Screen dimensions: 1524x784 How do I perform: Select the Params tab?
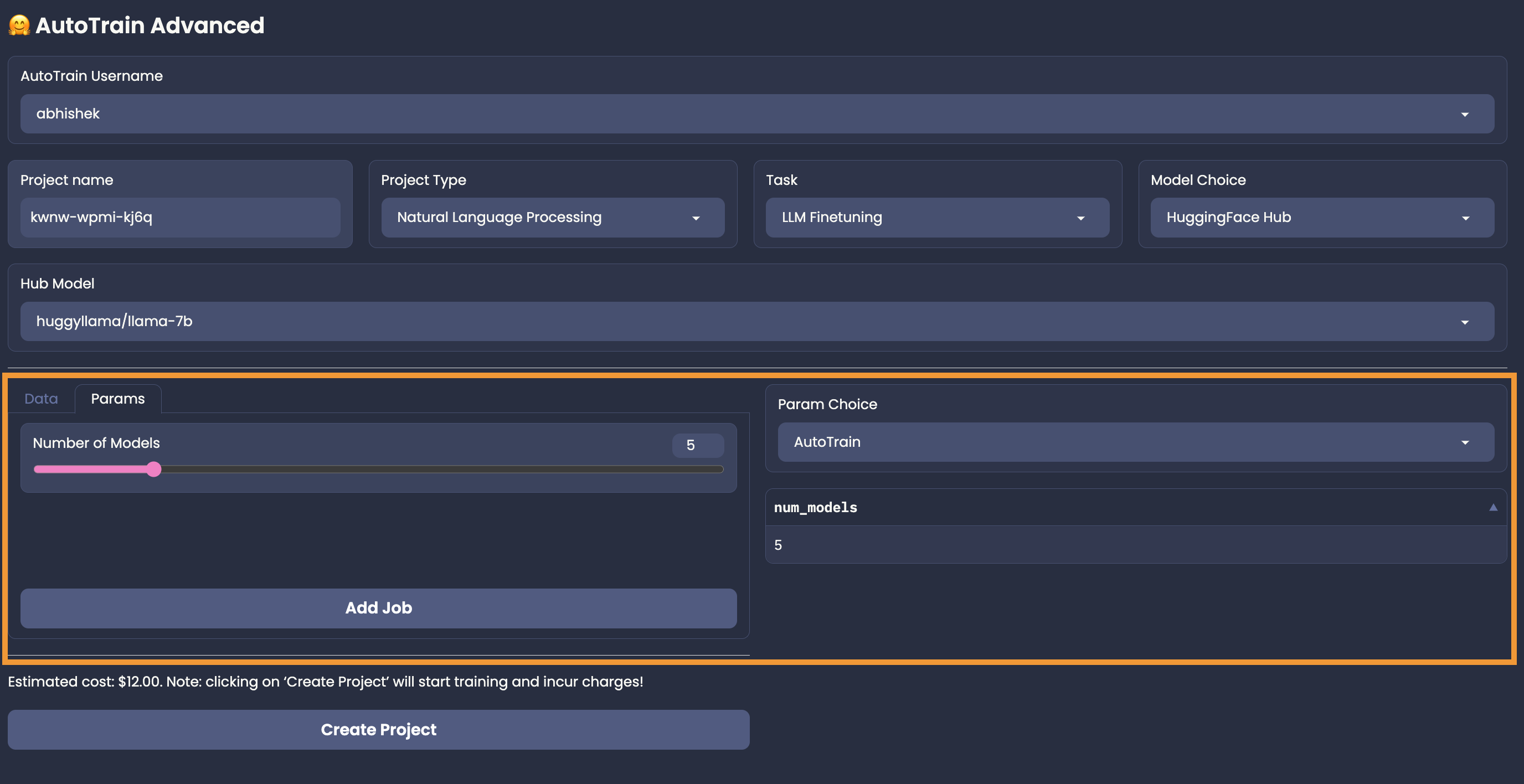click(118, 399)
